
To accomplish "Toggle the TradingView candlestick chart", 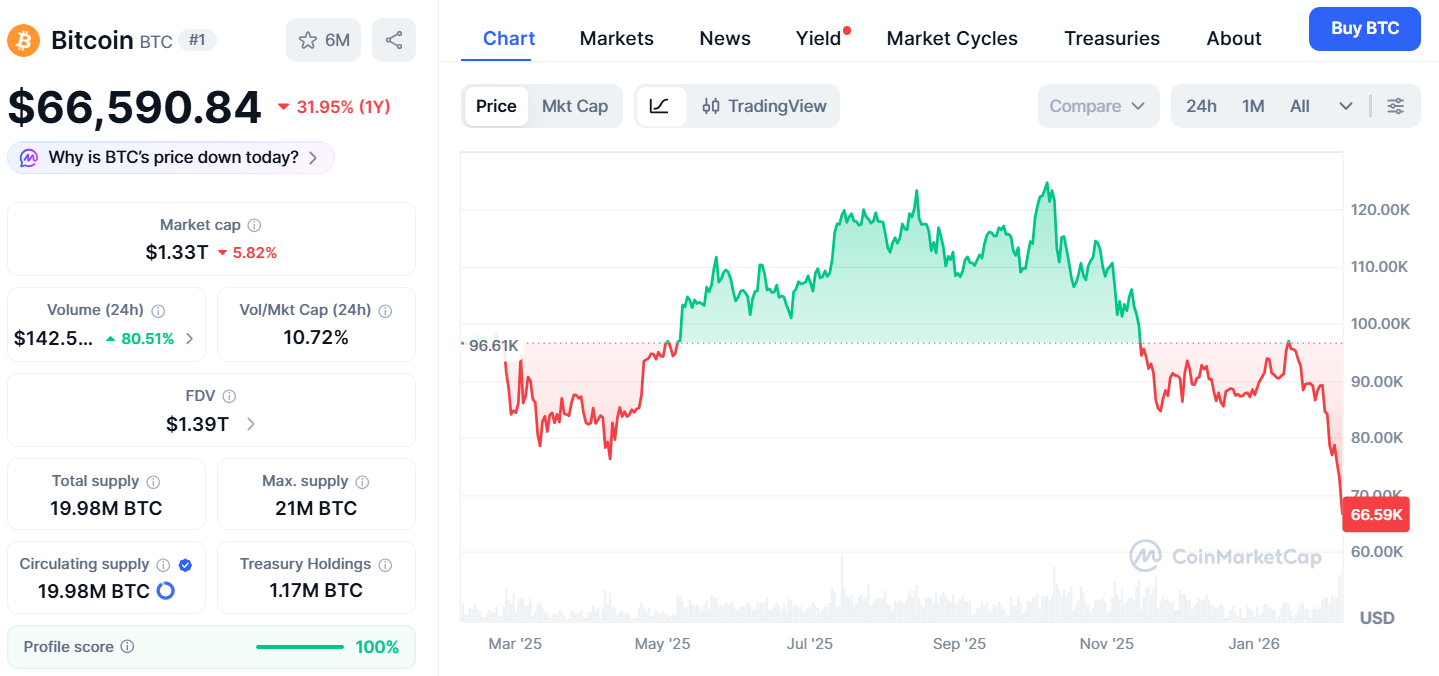I will pos(765,106).
